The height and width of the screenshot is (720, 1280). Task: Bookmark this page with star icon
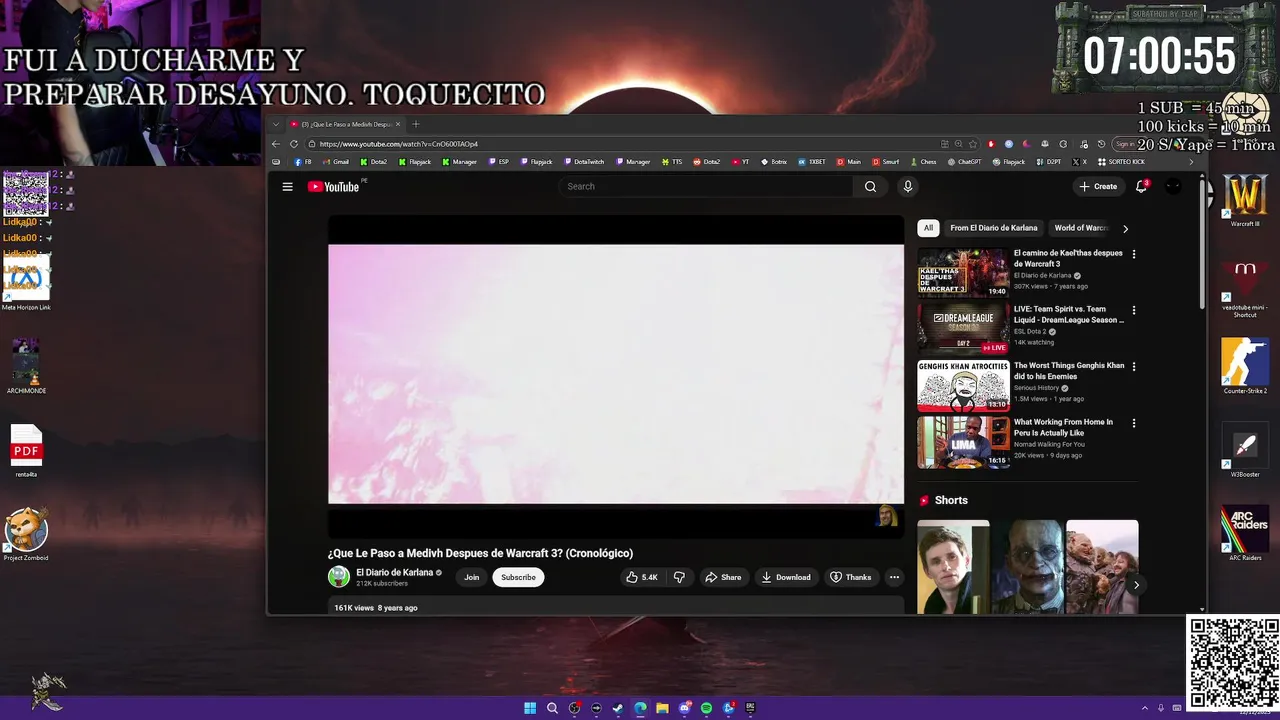point(973,144)
